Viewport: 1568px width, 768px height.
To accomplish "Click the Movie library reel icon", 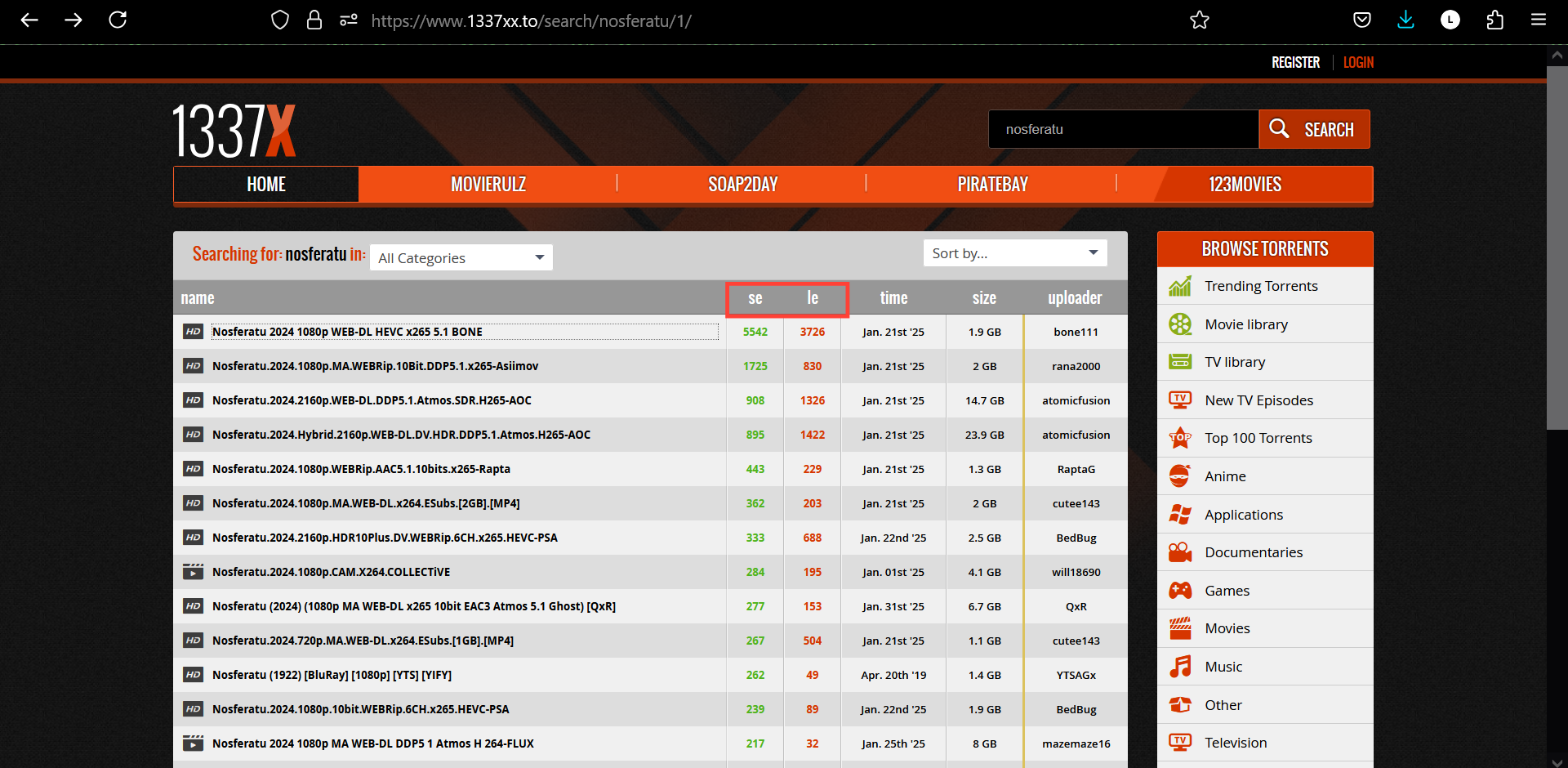I will point(1180,324).
